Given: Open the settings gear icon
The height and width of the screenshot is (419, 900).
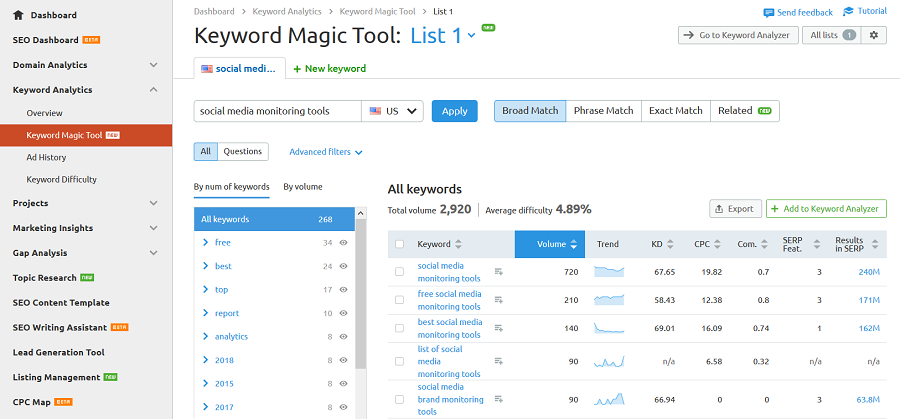Looking at the screenshot, I should [x=874, y=35].
